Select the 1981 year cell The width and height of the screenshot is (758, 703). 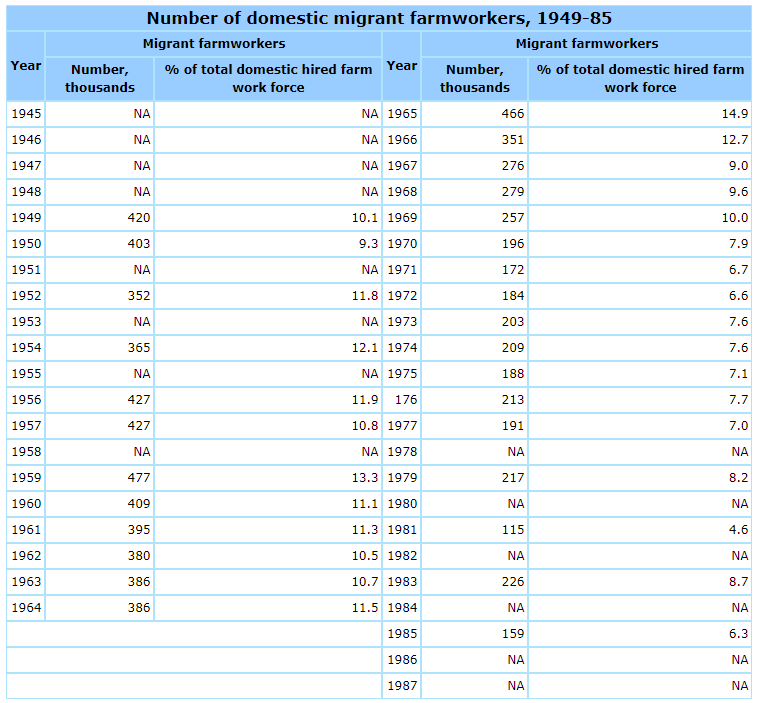(x=402, y=529)
